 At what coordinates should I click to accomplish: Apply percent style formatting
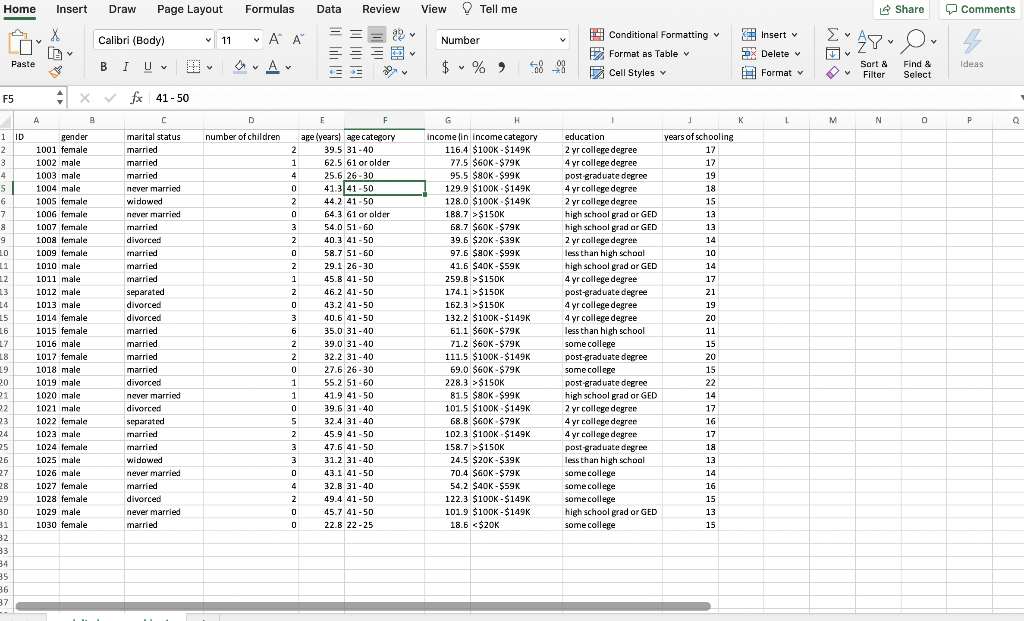[x=478, y=68]
